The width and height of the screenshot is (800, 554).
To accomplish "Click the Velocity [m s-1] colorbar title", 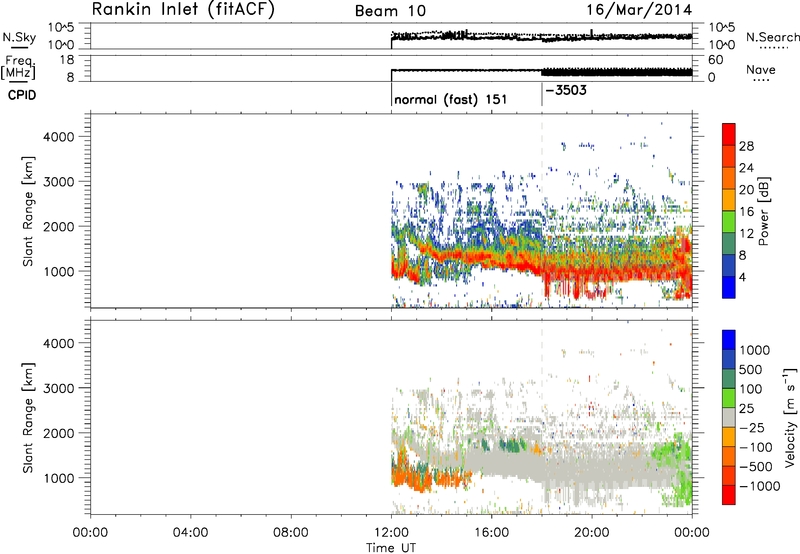I will pos(790,417).
